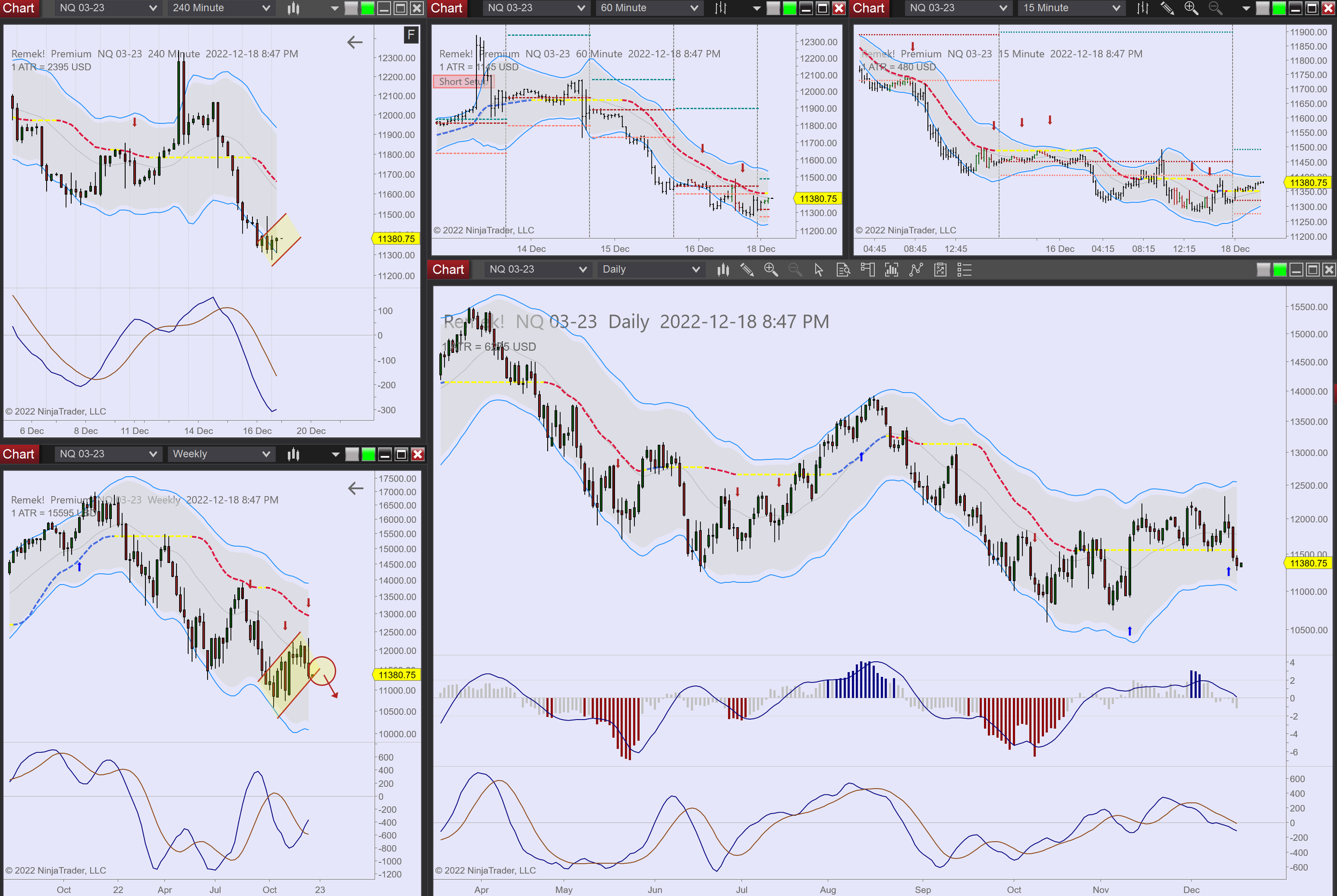Click Chart tab of the Weekly window
1337x896 pixels.
19,454
